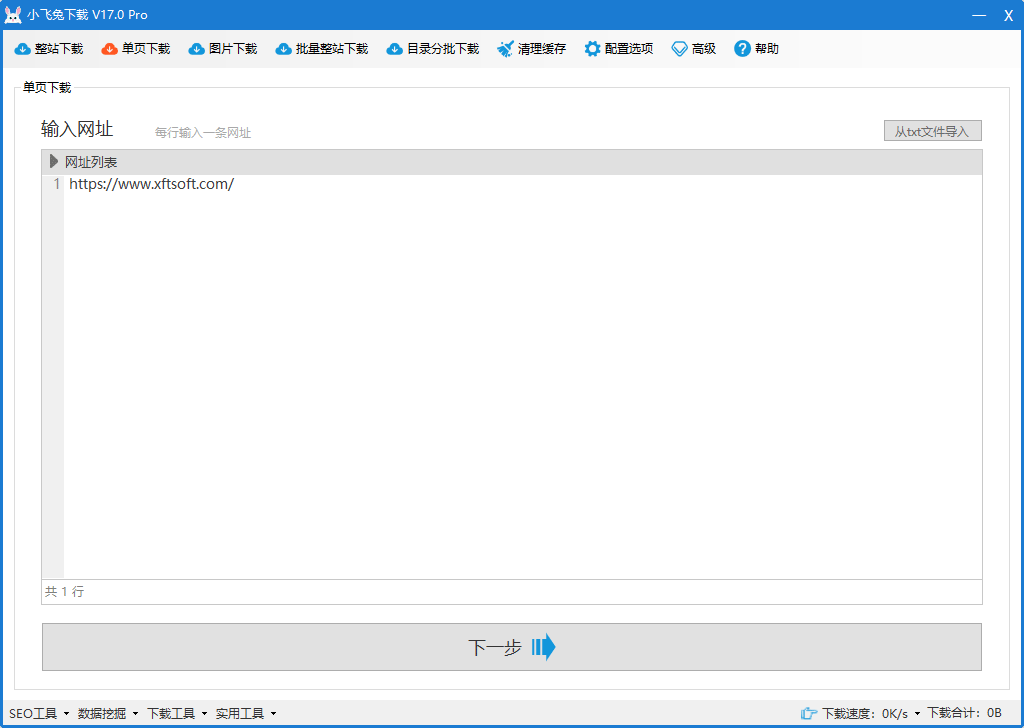This screenshot has height=728, width=1024.
Task: Collapse the 网址列表 triangle expander
Action: click(x=54, y=161)
